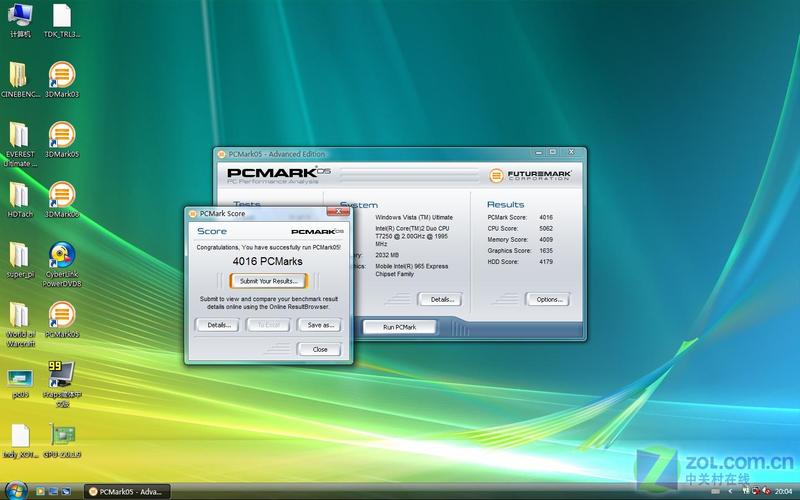Click the HDD Score value 4179

[546, 262]
